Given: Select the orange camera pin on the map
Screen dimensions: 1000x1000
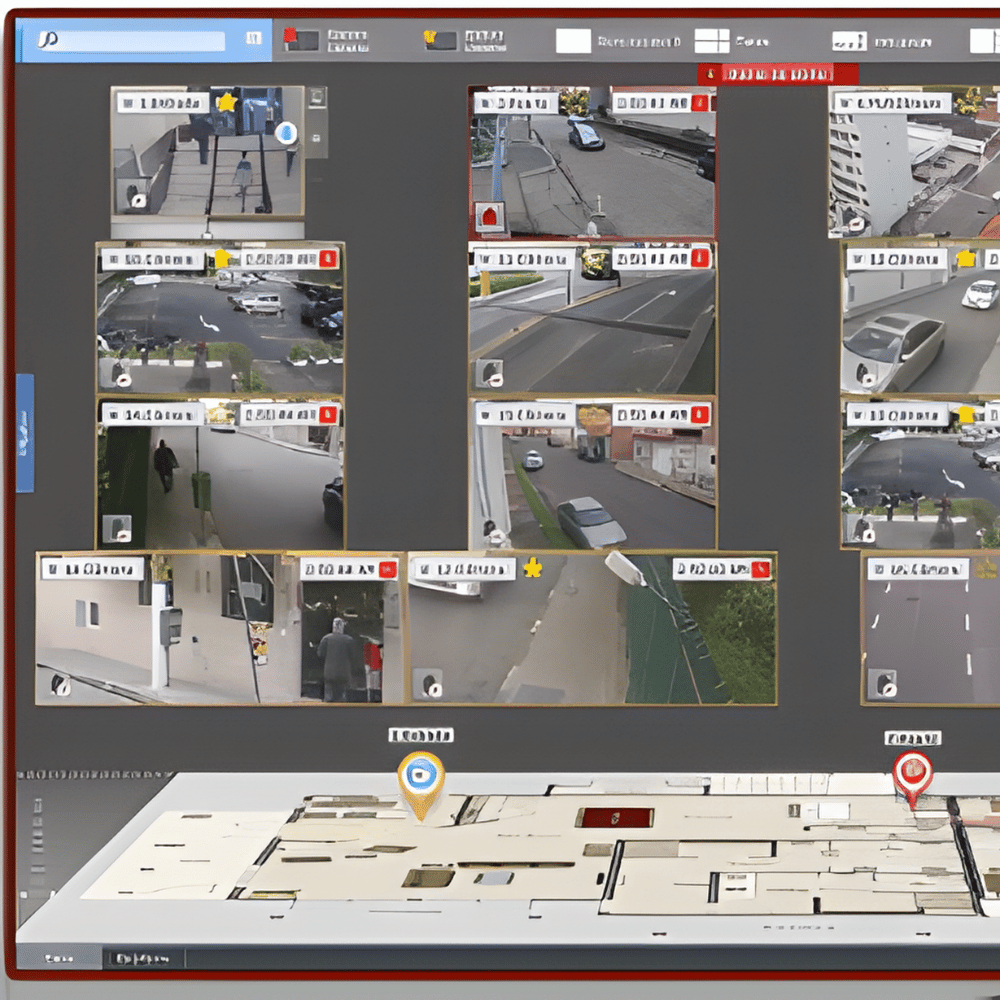Looking at the screenshot, I should pyautogui.click(x=421, y=782).
